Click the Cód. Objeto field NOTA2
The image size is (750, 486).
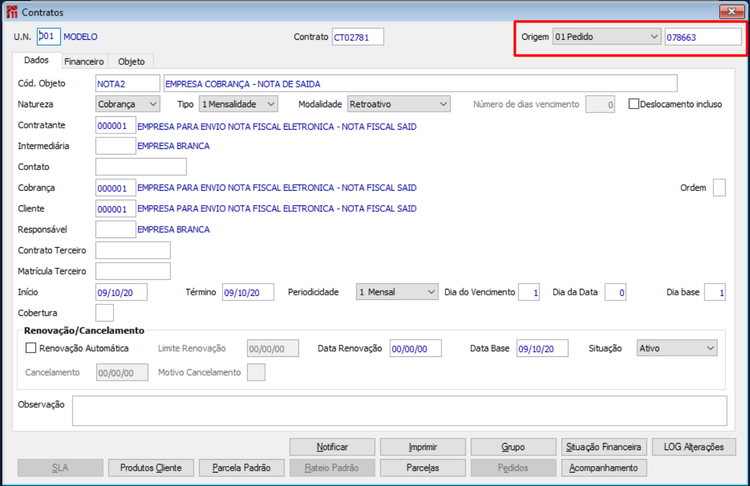(128, 83)
